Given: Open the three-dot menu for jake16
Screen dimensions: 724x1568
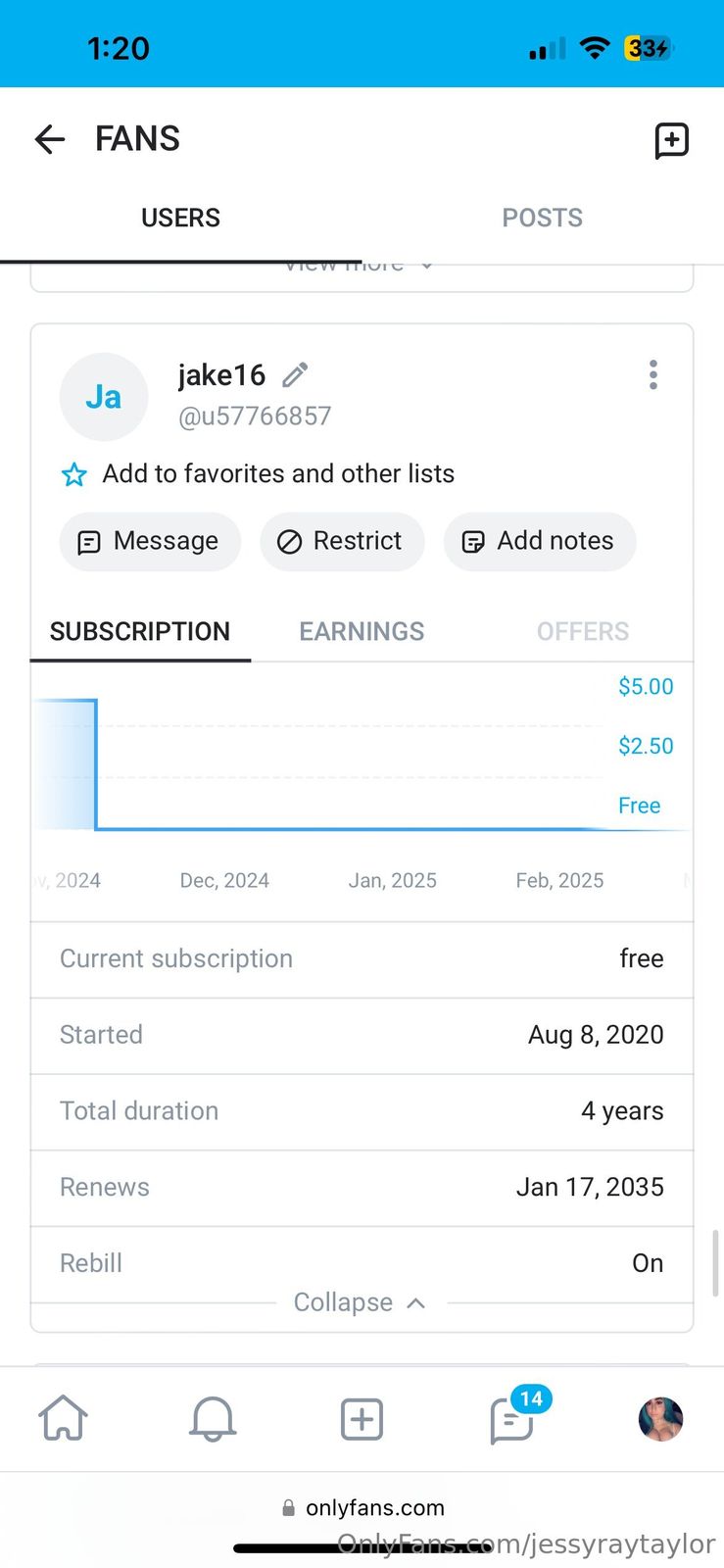Looking at the screenshot, I should tap(652, 374).
